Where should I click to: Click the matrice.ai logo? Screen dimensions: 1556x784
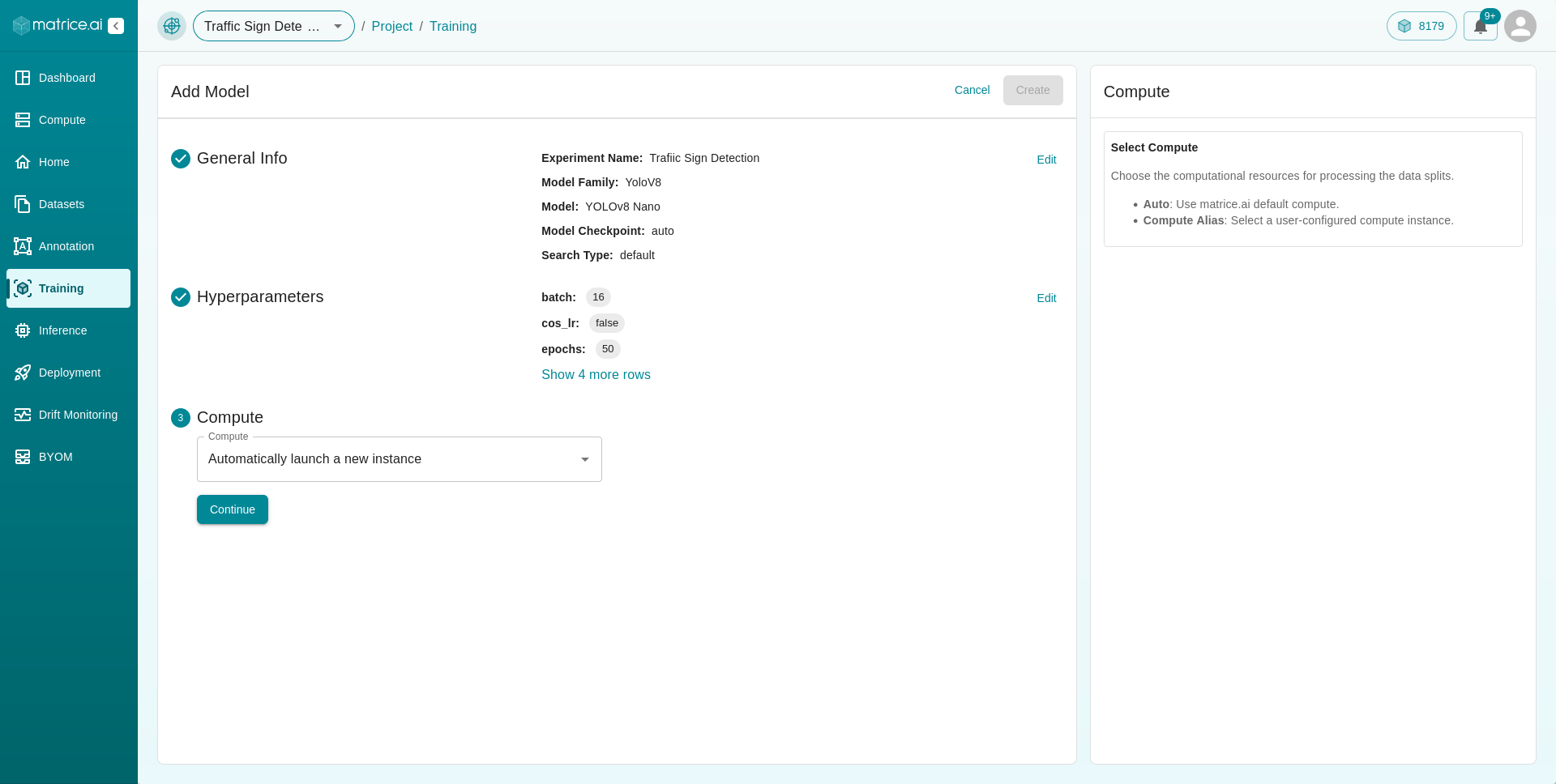[58, 26]
